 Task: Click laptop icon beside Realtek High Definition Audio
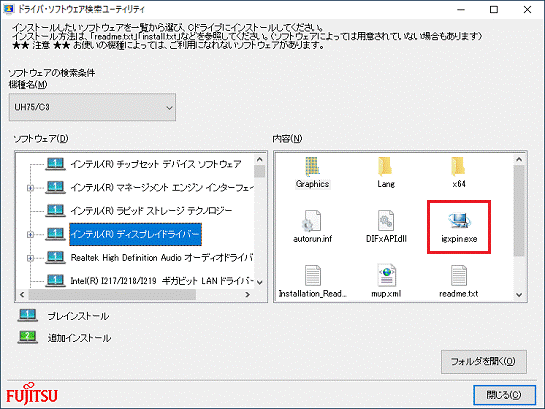pyautogui.click(x=55, y=257)
